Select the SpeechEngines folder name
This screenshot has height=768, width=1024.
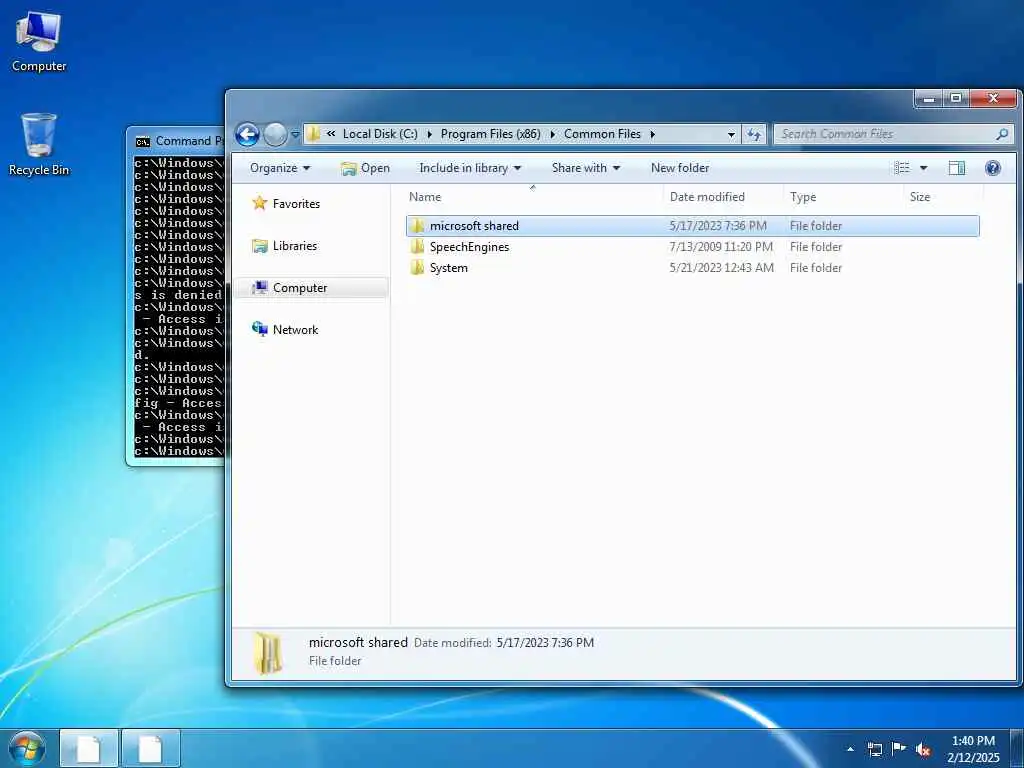(x=469, y=247)
